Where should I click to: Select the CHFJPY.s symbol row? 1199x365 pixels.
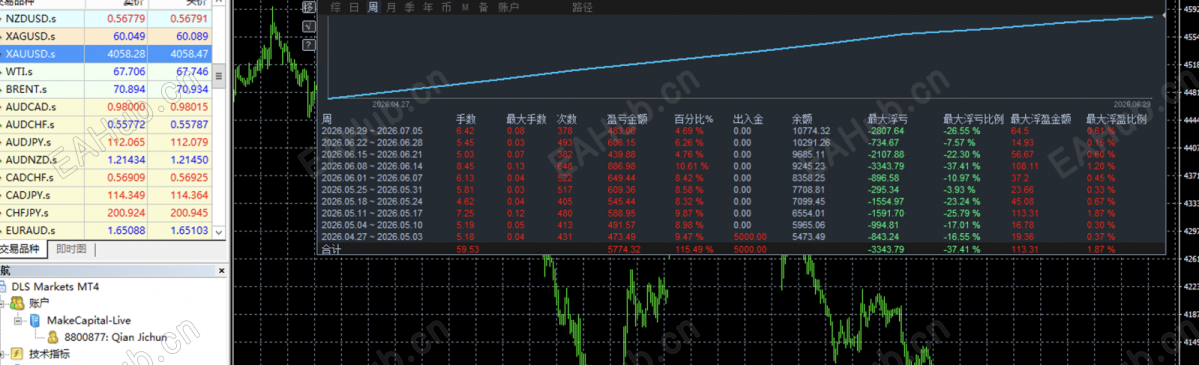coord(106,212)
